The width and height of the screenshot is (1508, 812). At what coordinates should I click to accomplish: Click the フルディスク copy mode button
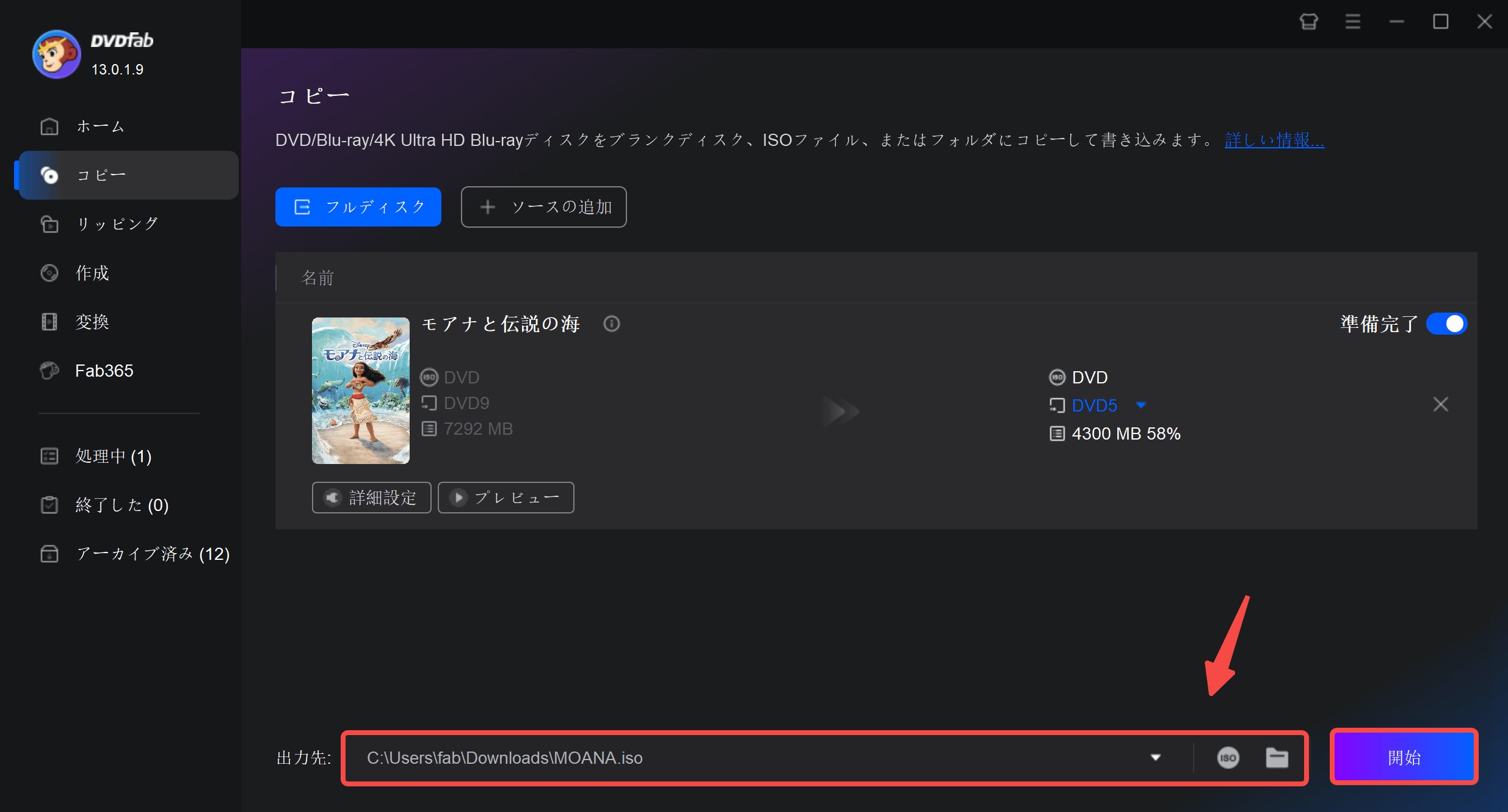(358, 207)
